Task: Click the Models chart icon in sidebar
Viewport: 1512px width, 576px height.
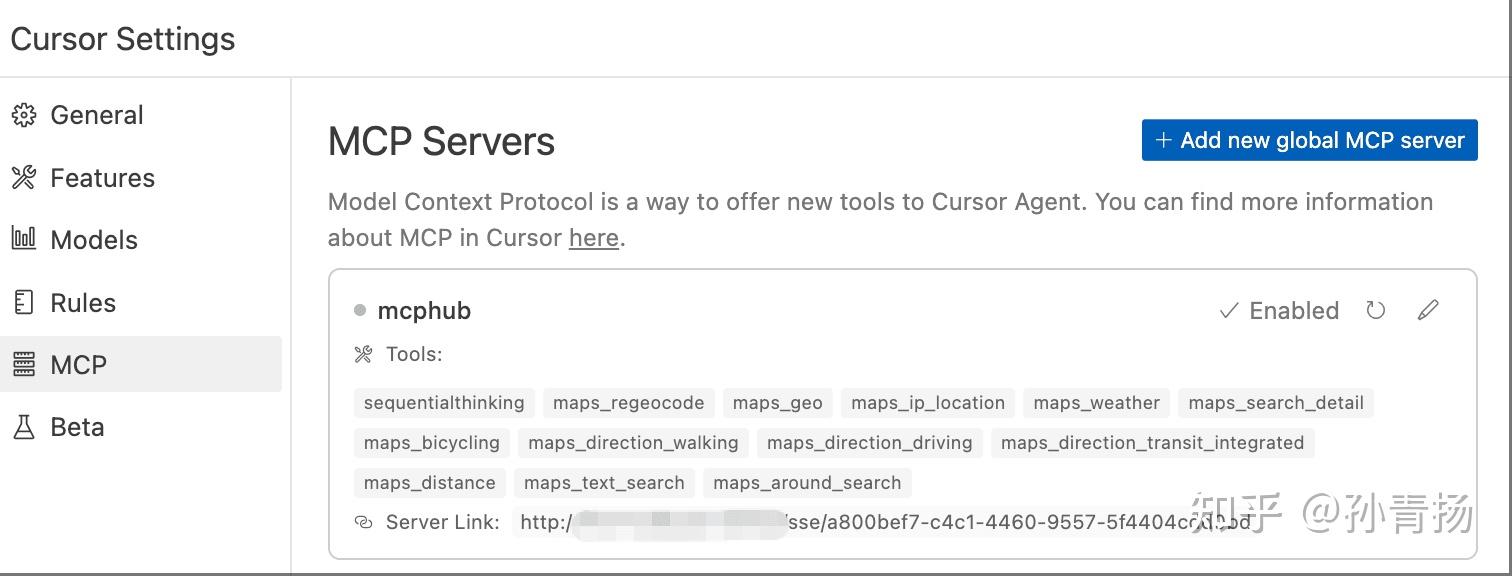Action: pos(24,240)
